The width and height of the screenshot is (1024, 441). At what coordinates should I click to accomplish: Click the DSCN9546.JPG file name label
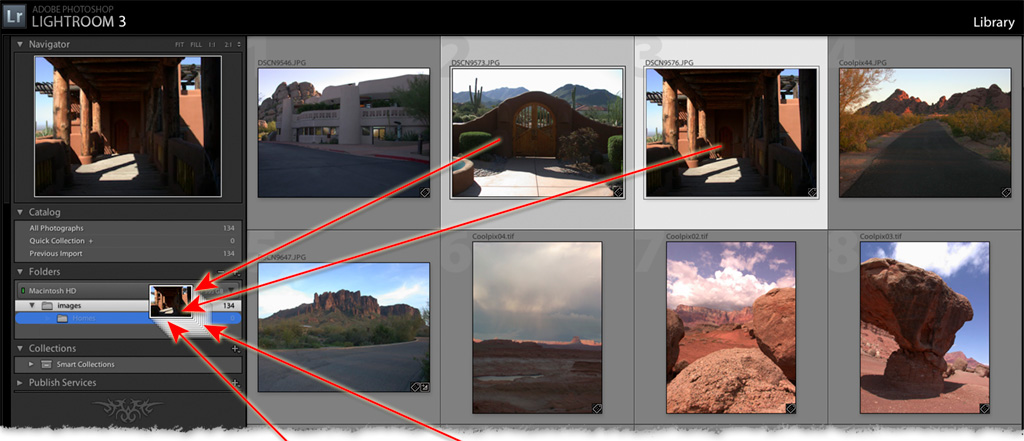click(x=282, y=63)
